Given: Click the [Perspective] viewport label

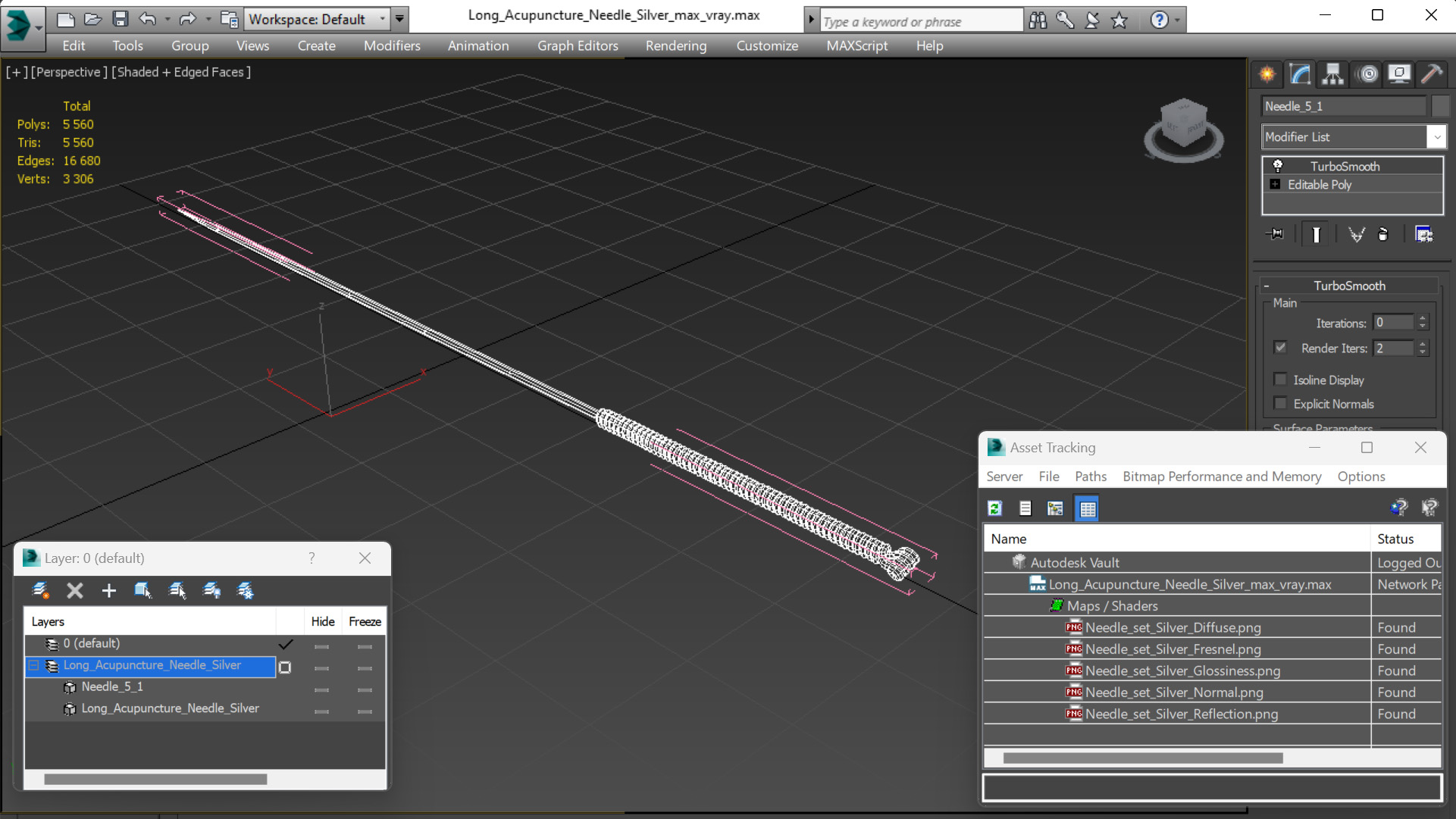Looking at the screenshot, I should pos(68,72).
